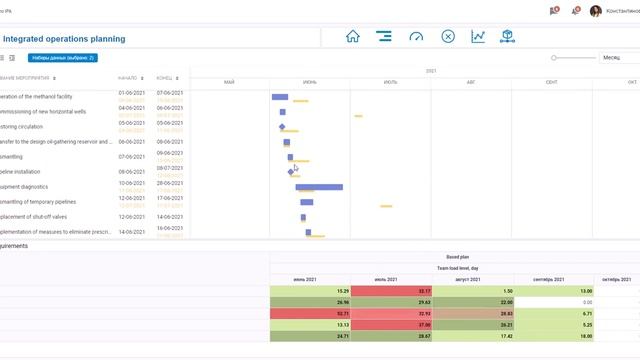The height and width of the screenshot is (360, 640).
Task: Select the equipment diagnostics activity row
Action: point(94,187)
